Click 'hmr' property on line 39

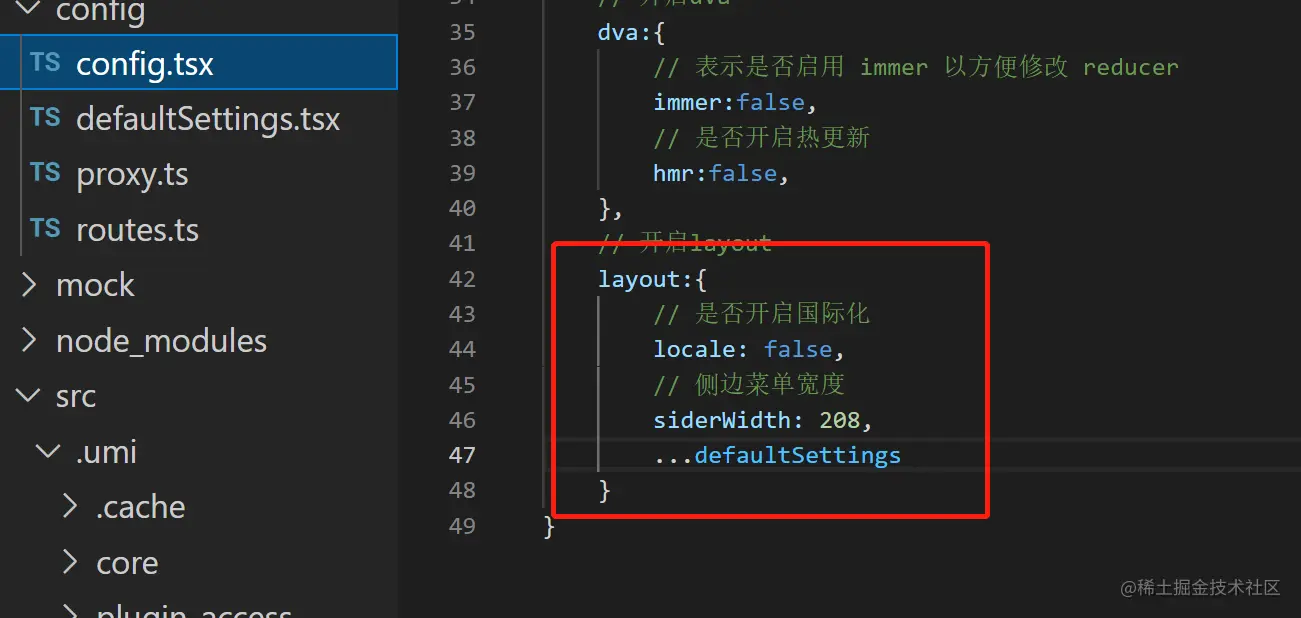tap(674, 174)
